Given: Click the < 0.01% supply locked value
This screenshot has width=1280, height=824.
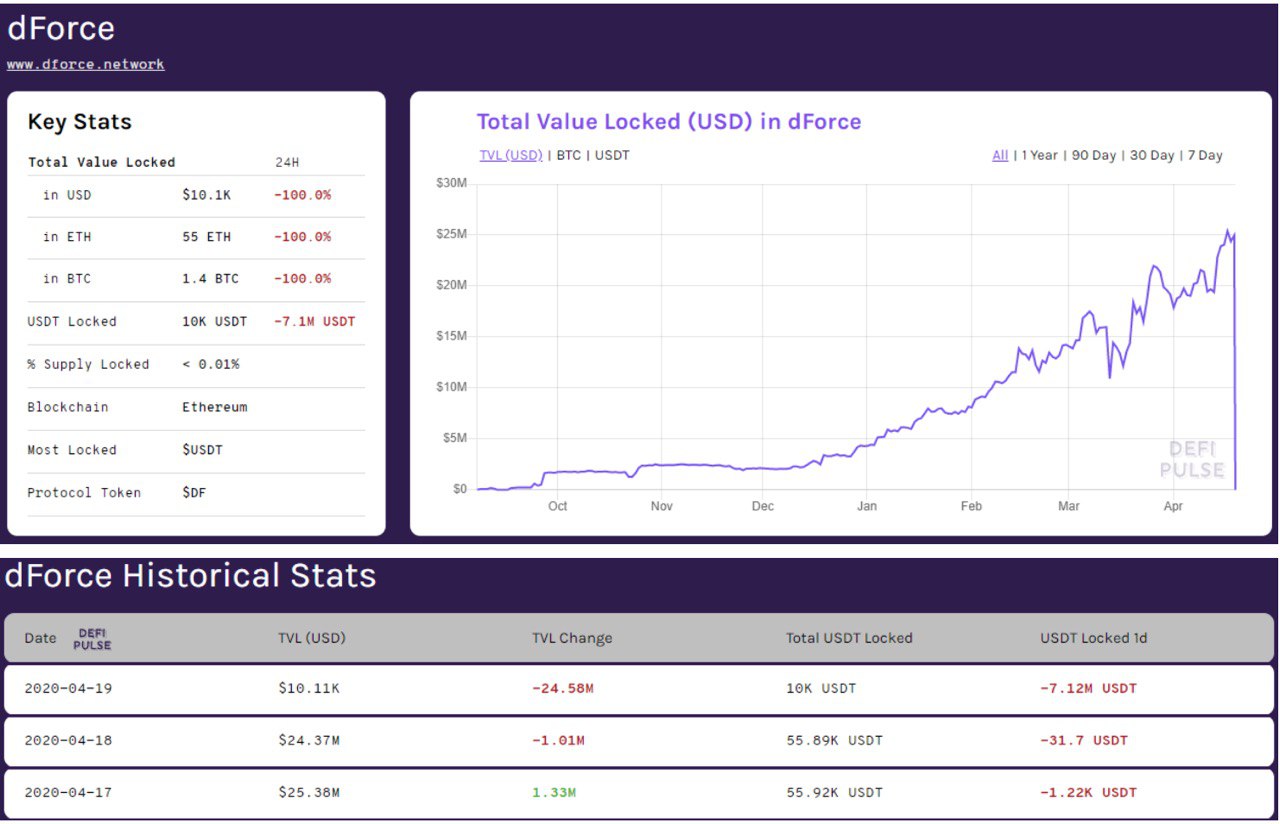Looking at the screenshot, I should point(210,364).
